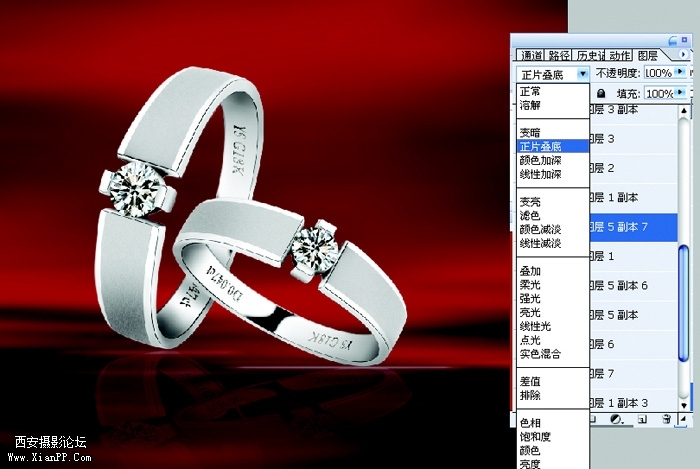This screenshot has width=700, height=469.
Task: Create new fill or adjustment layer icon
Action: [x=616, y=419]
